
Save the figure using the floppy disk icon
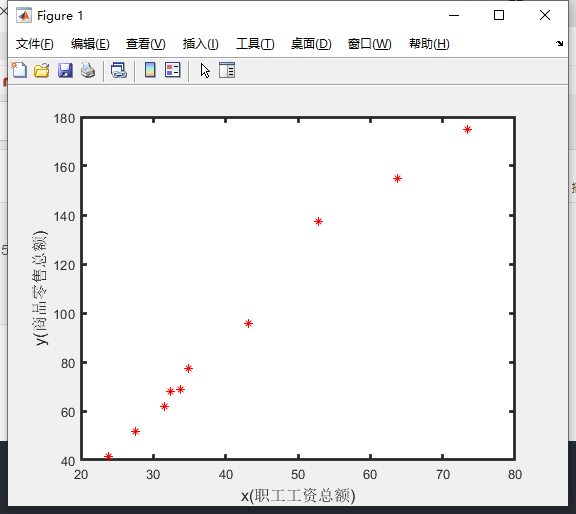[x=65, y=70]
